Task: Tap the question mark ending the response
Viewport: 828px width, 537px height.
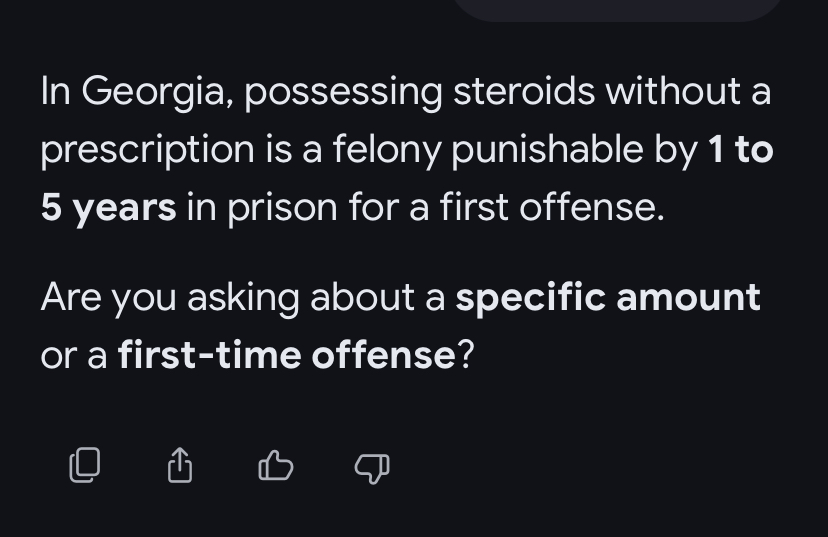Action: (x=465, y=355)
